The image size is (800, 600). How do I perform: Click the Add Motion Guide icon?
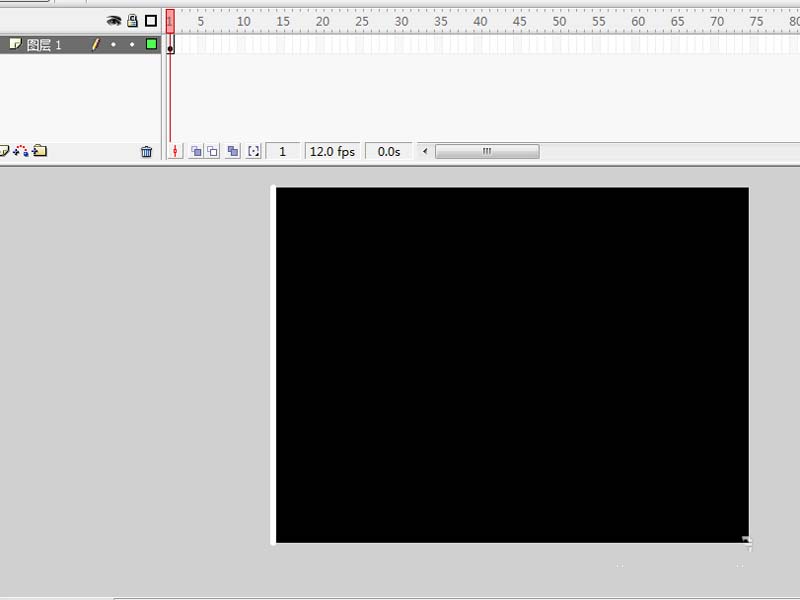[21, 151]
